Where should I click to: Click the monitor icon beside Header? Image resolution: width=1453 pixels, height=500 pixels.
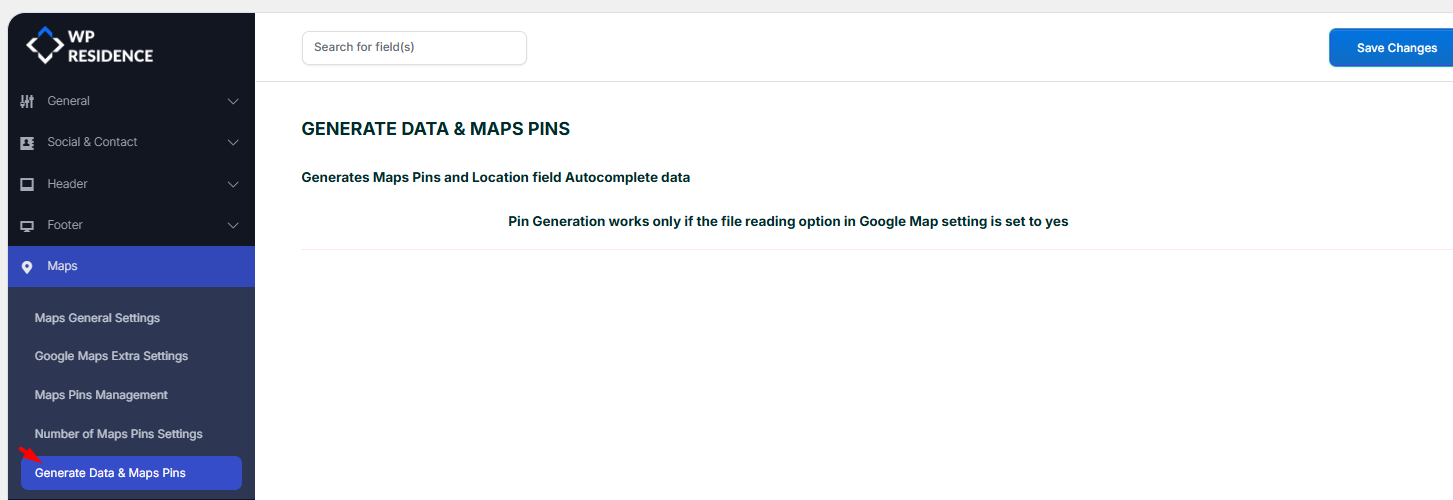[x=27, y=185]
